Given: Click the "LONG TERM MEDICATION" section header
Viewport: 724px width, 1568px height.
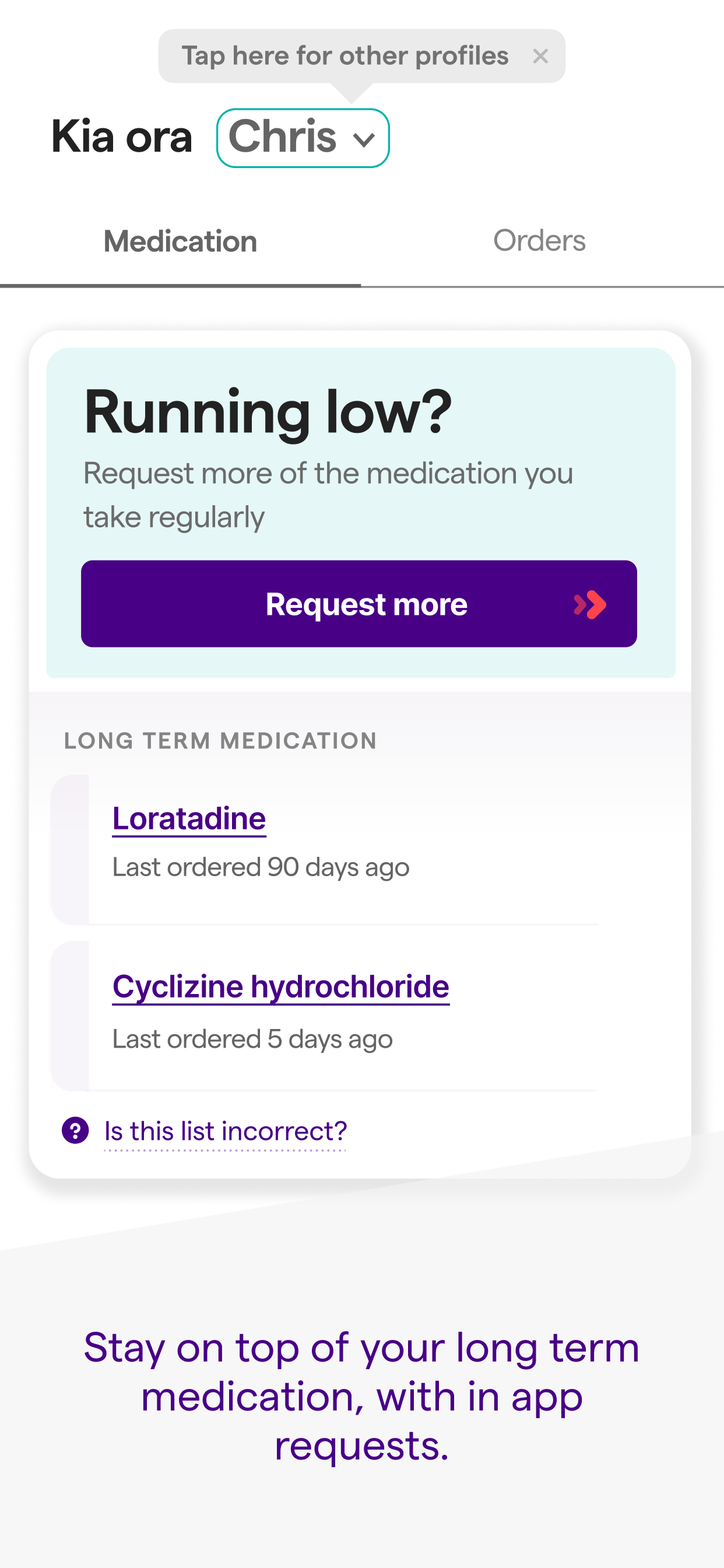Looking at the screenshot, I should pyautogui.click(x=220, y=741).
